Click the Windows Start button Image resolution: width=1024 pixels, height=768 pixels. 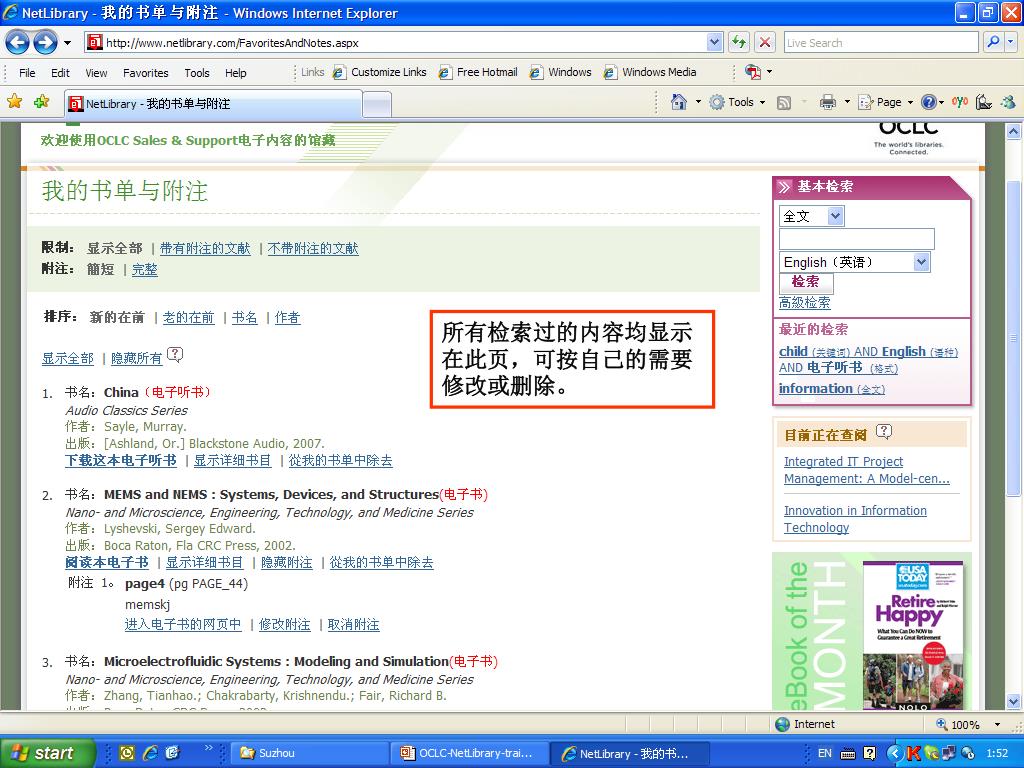coord(47,753)
